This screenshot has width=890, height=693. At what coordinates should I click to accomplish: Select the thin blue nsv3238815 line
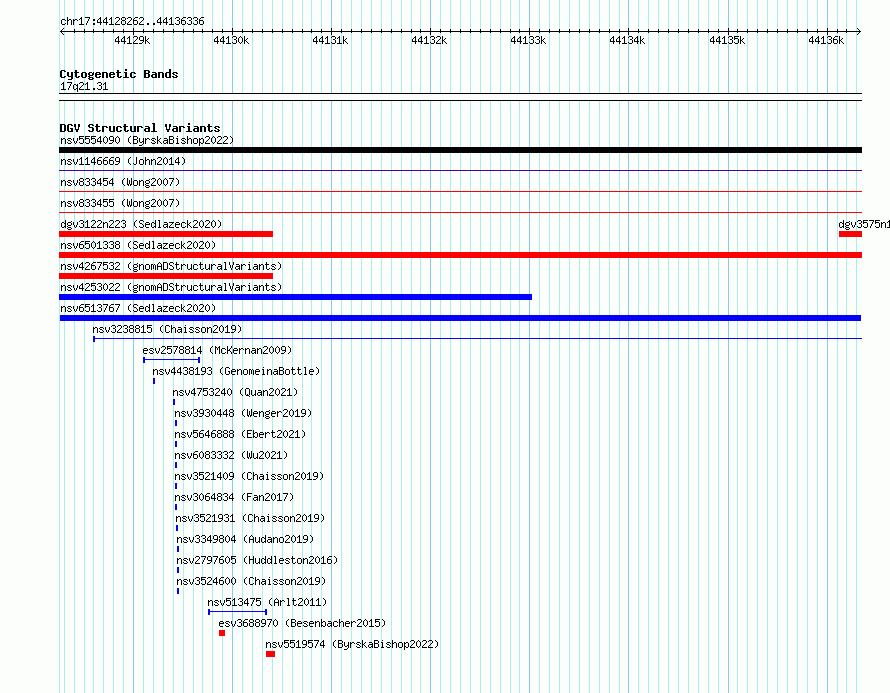pos(477,339)
